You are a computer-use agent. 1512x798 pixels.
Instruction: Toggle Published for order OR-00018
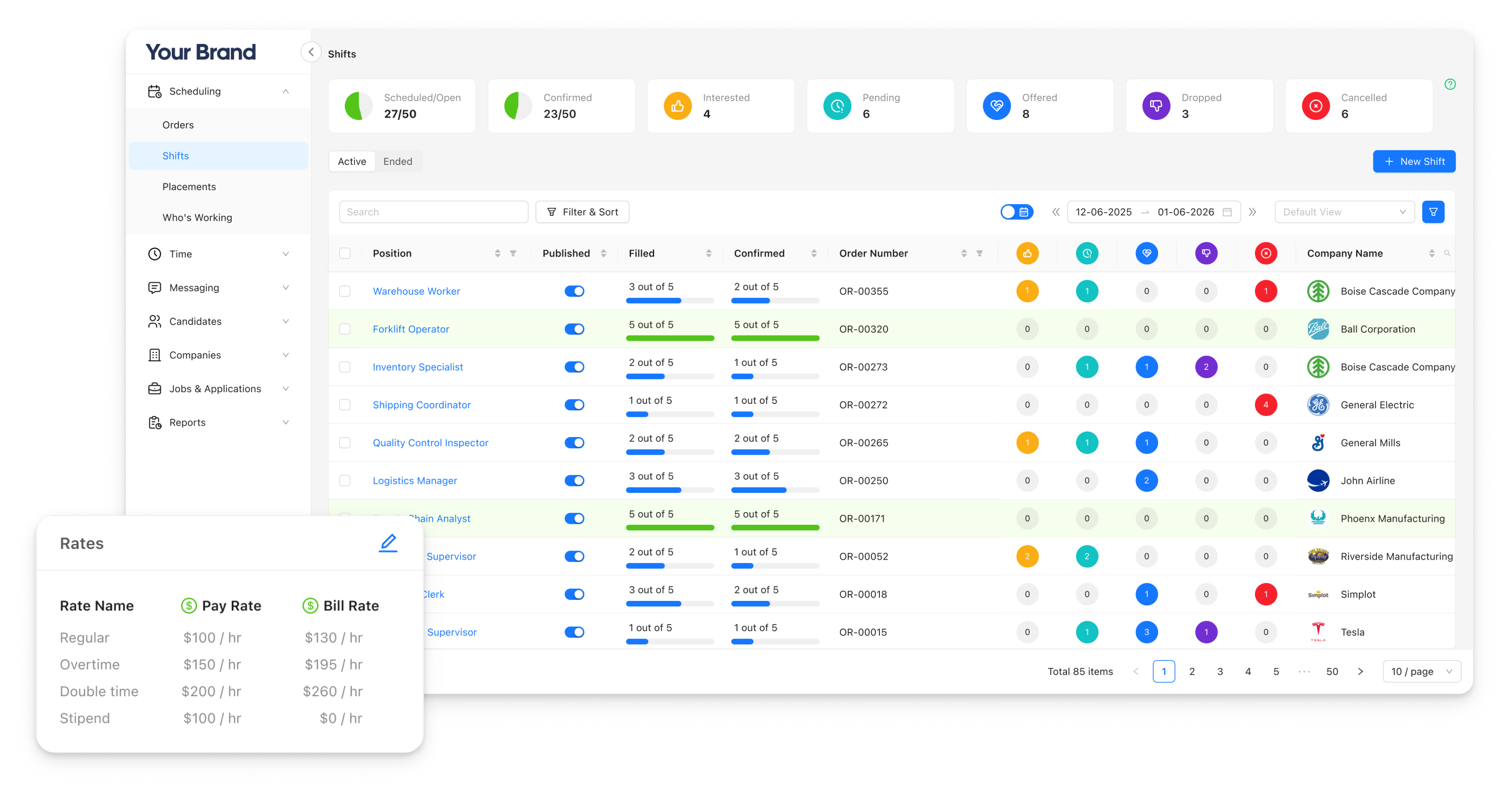click(574, 594)
